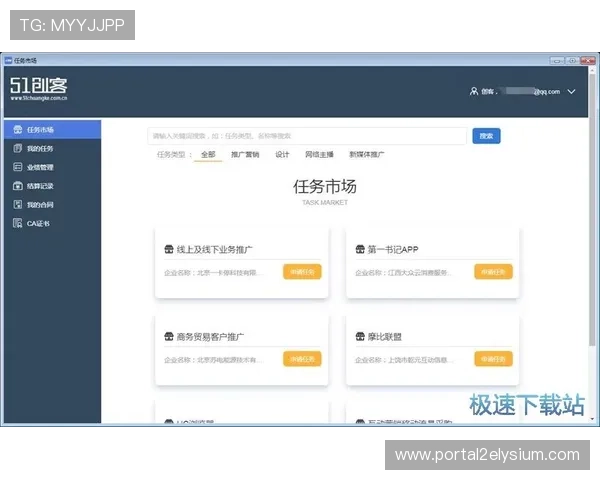Viewport: 600px width, 480px height.
Task: Open 业绩管理 in sidebar menu
Action: (x=52, y=167)
